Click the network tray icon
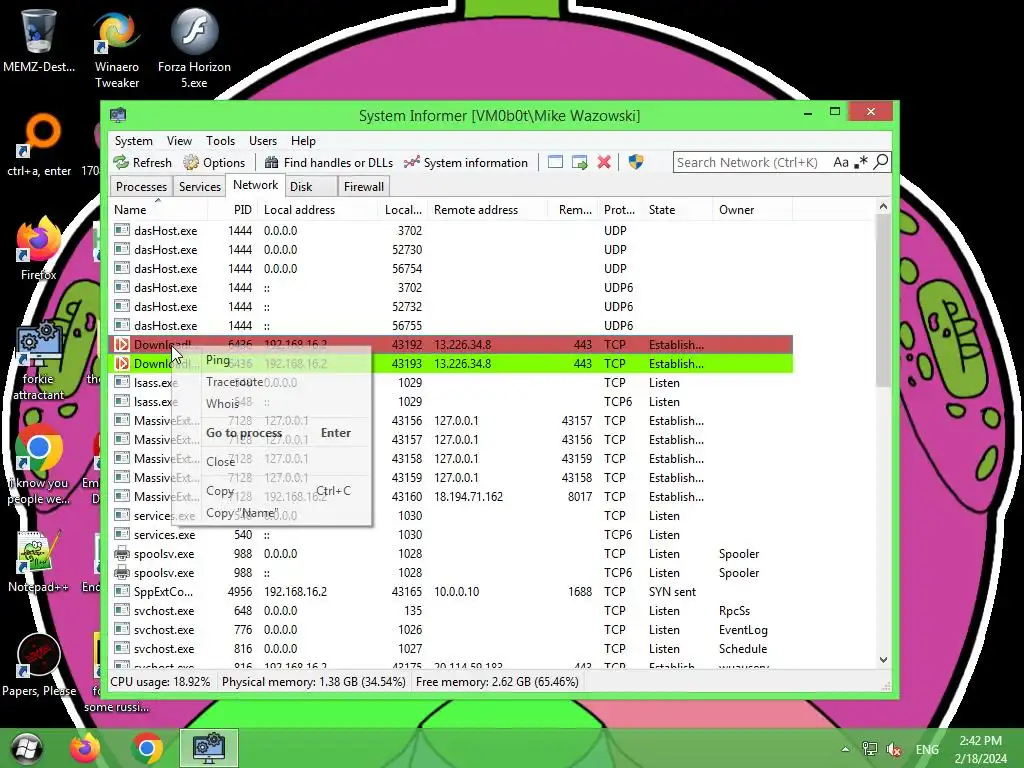Screen dimensions: 1024x768 click(869, 749)
